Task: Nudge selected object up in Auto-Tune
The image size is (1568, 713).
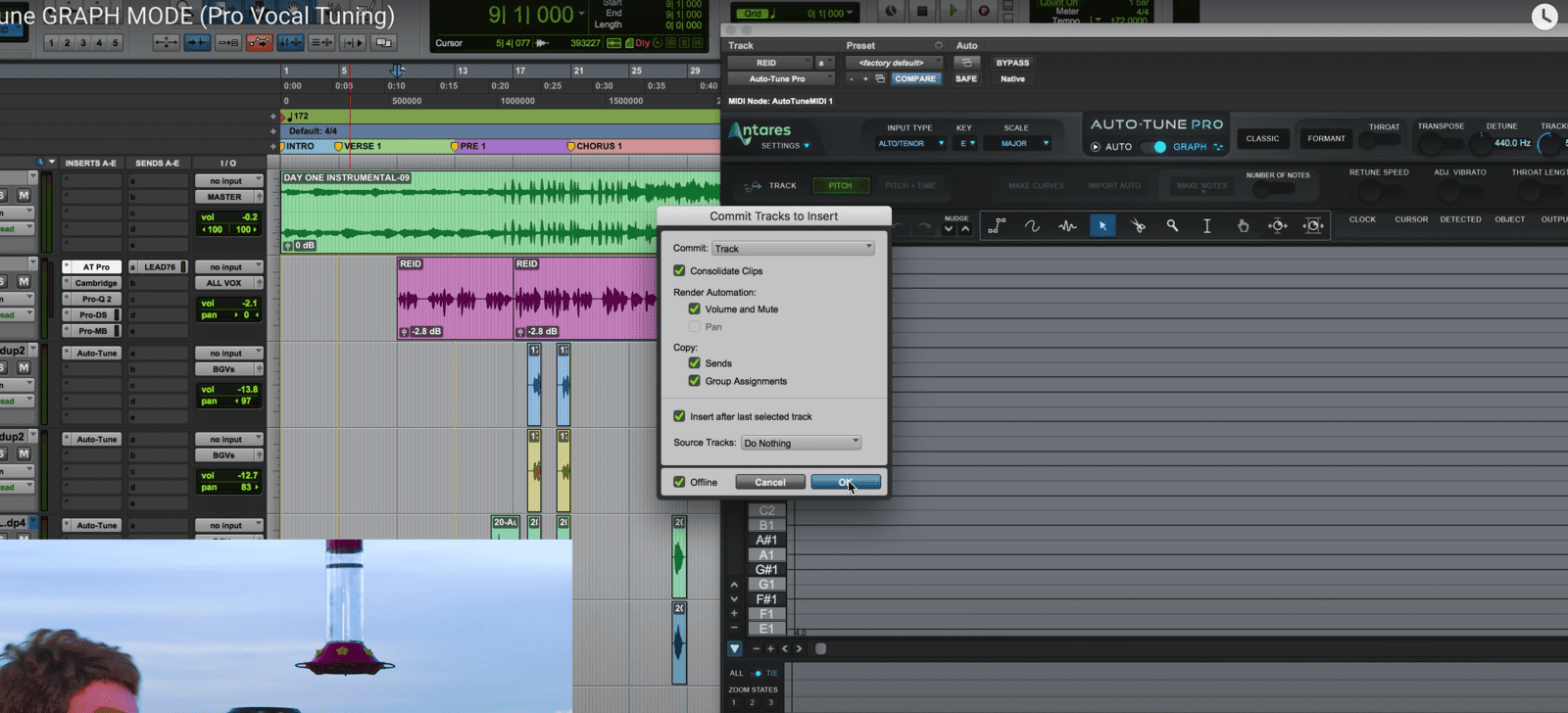Action: (965, 229)
